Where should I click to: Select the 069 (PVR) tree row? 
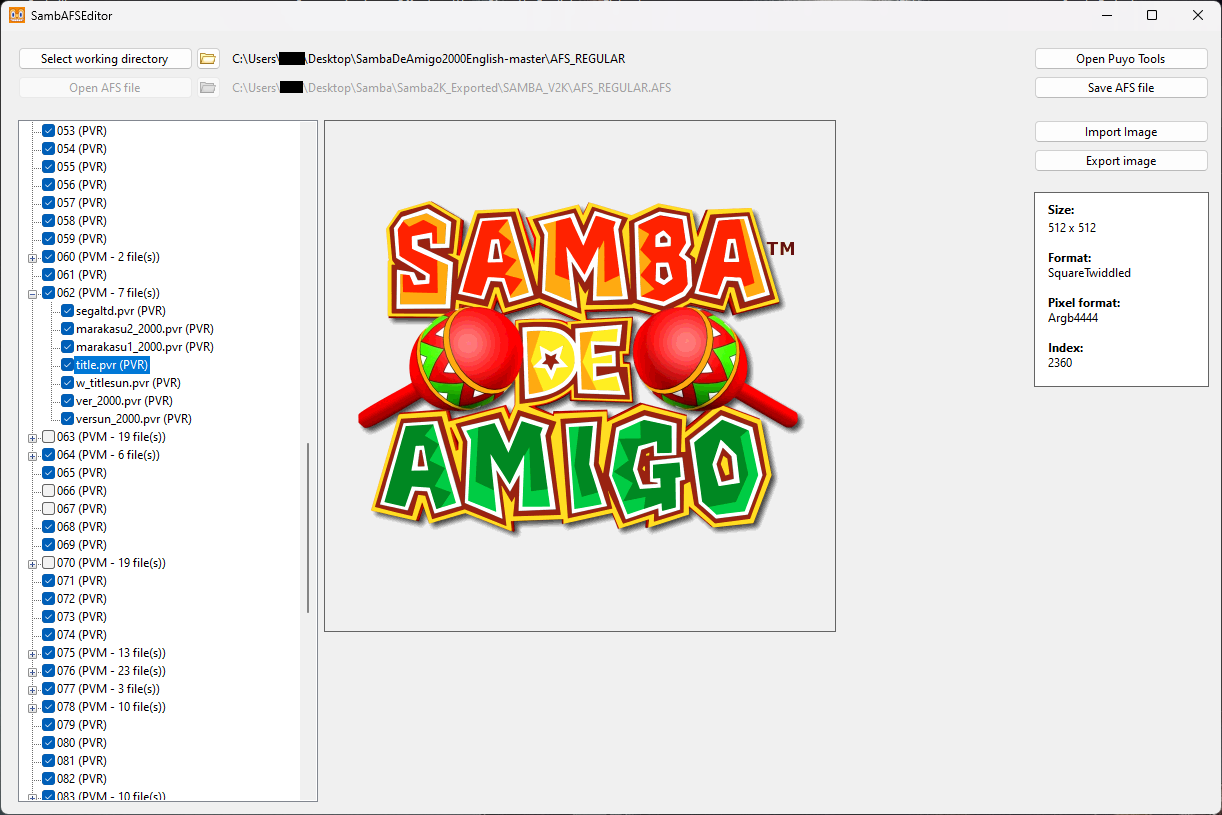[x=82, y=545]
